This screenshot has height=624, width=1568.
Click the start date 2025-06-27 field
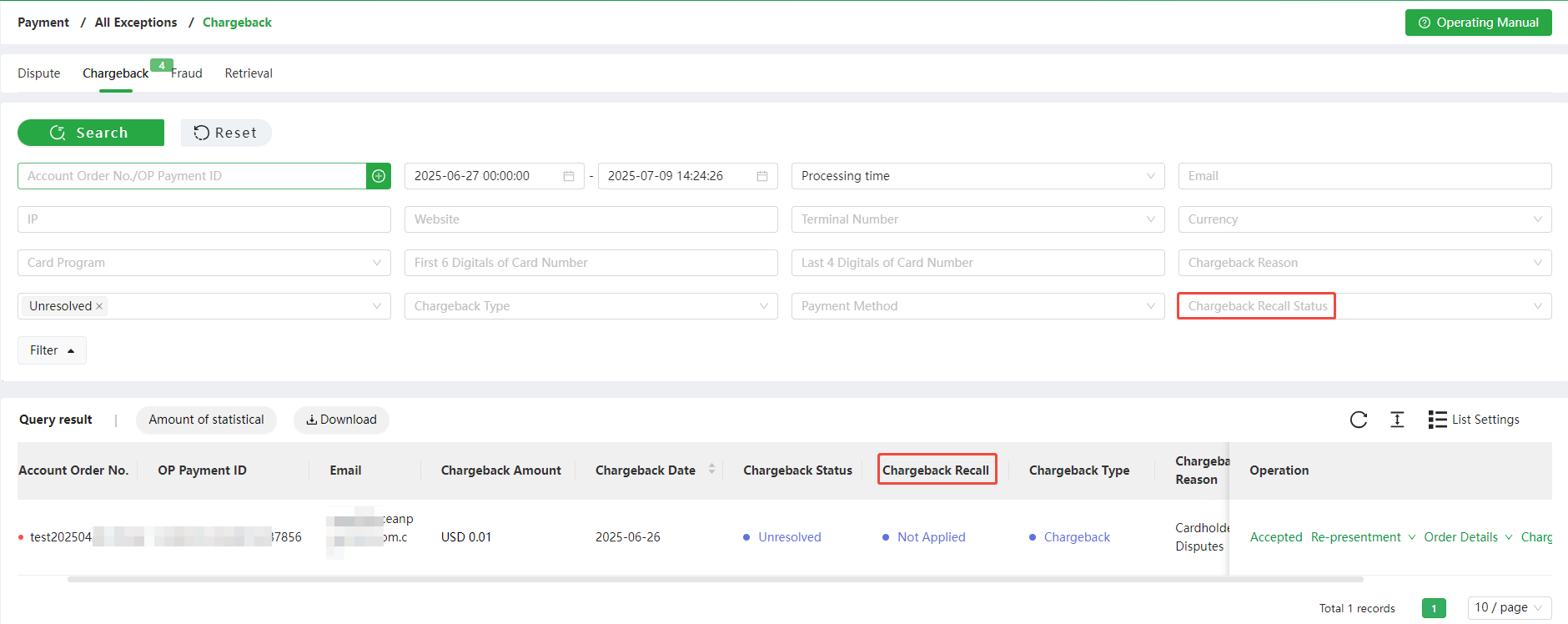(494, 176)
